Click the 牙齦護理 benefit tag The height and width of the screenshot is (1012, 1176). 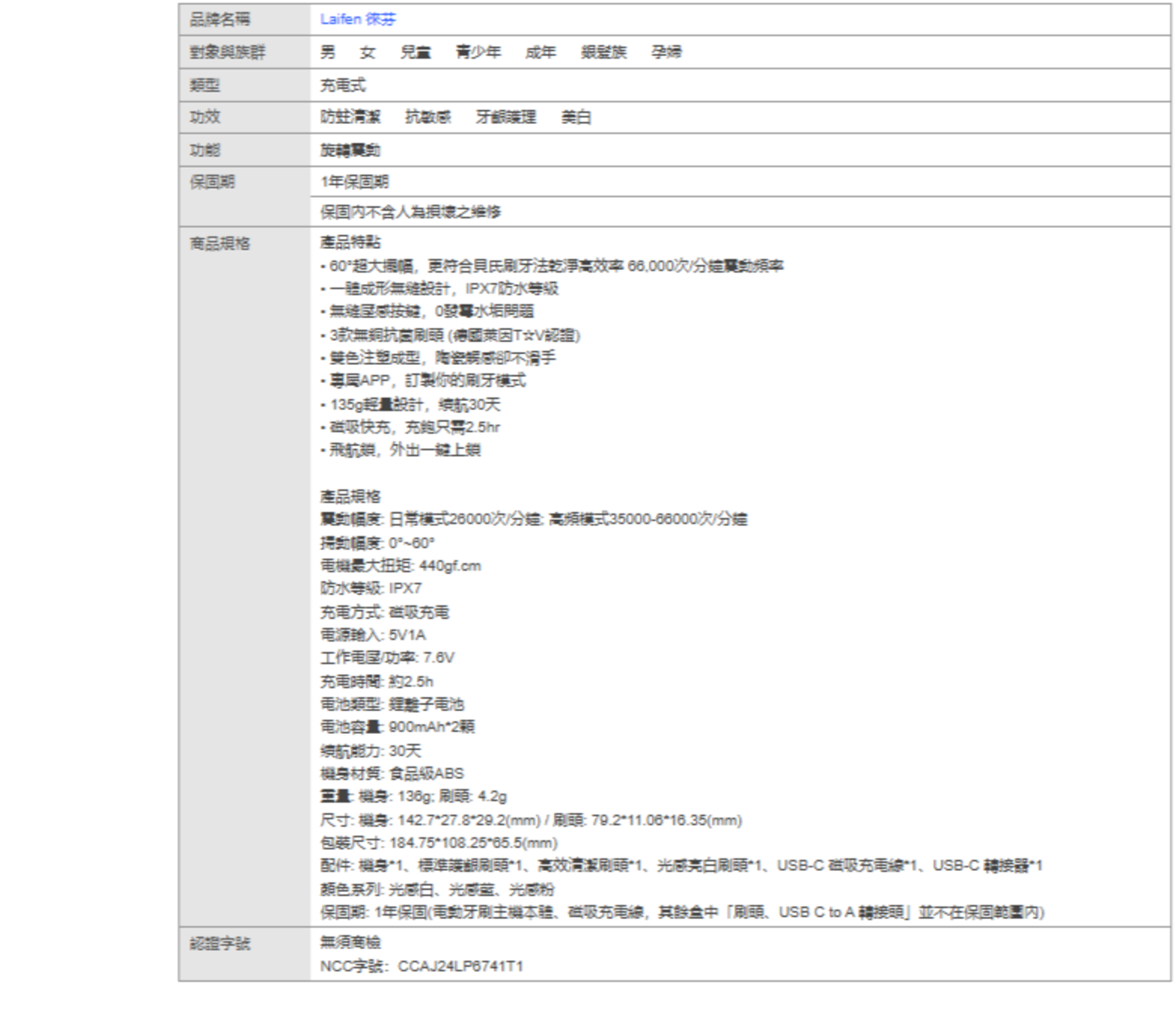pyautogui.click(x=505, y=117)
